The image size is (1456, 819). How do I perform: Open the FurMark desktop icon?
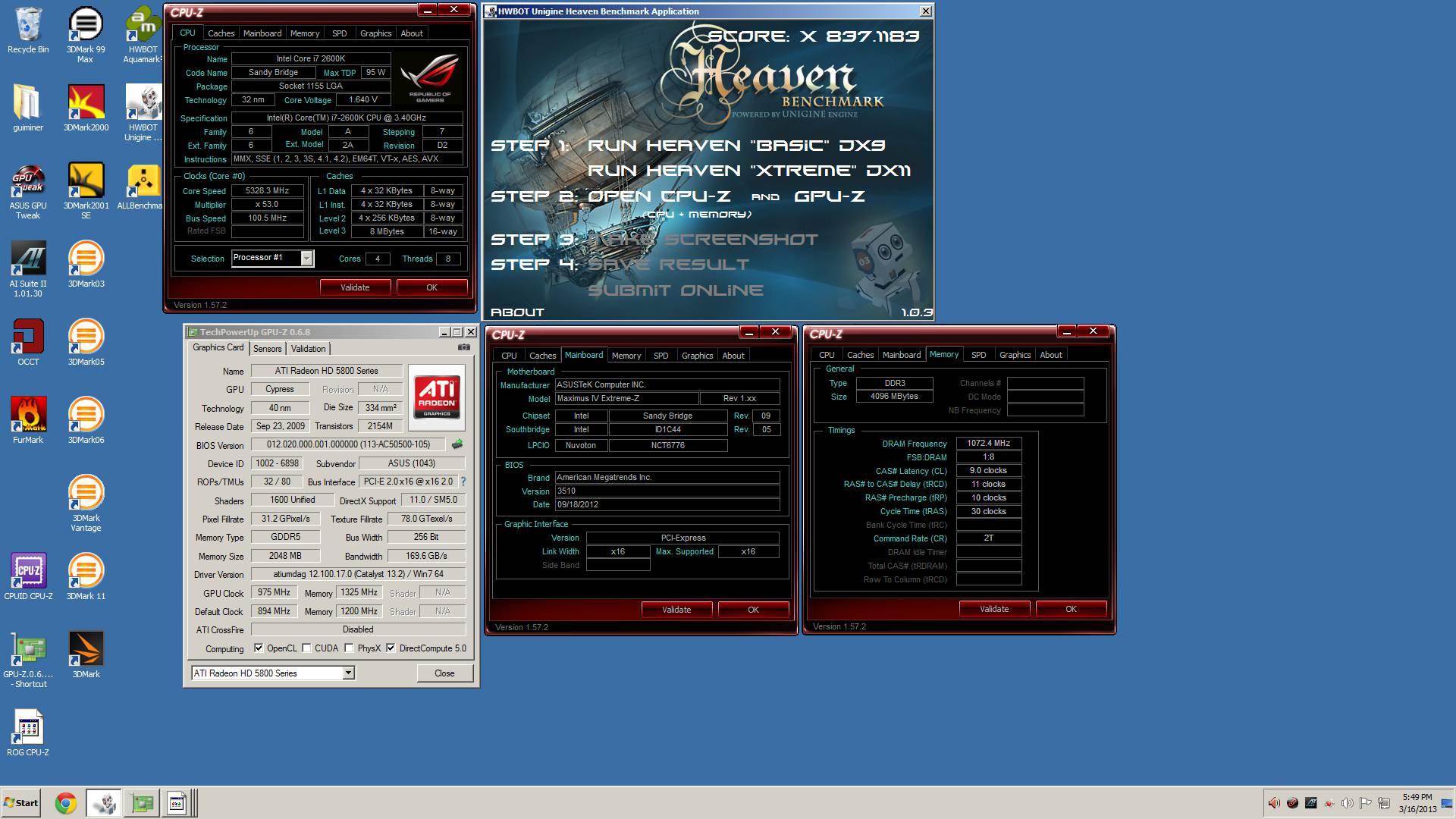28,420
